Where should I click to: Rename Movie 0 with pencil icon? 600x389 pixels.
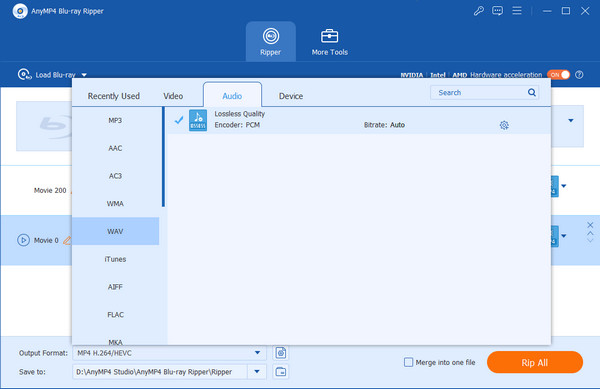(67, 240)
